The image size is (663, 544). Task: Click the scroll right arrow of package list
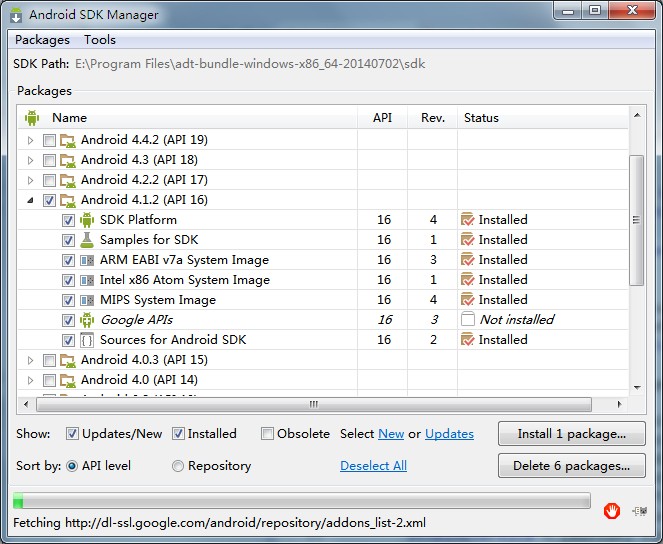coord(619,405)
